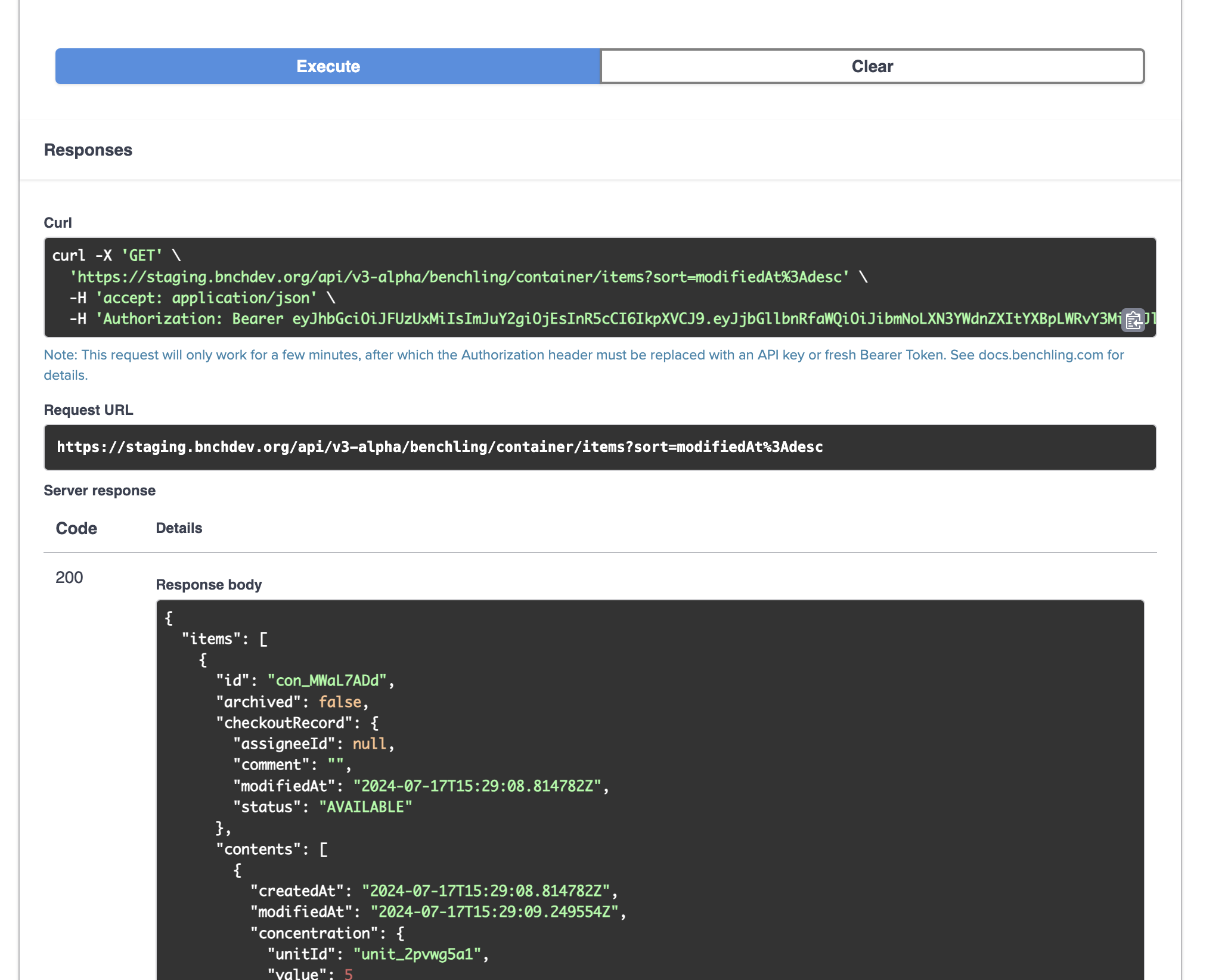This screenshot has height=980, width=1228.
Task: Click the 200 response code
Action: pos(69,577)
